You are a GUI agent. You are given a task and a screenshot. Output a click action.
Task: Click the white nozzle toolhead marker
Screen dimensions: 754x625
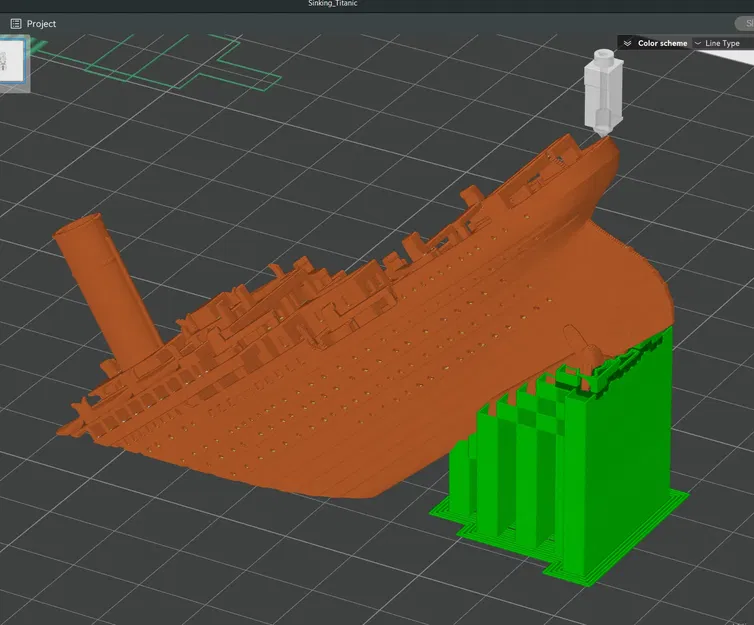click(x=603, y=92)
